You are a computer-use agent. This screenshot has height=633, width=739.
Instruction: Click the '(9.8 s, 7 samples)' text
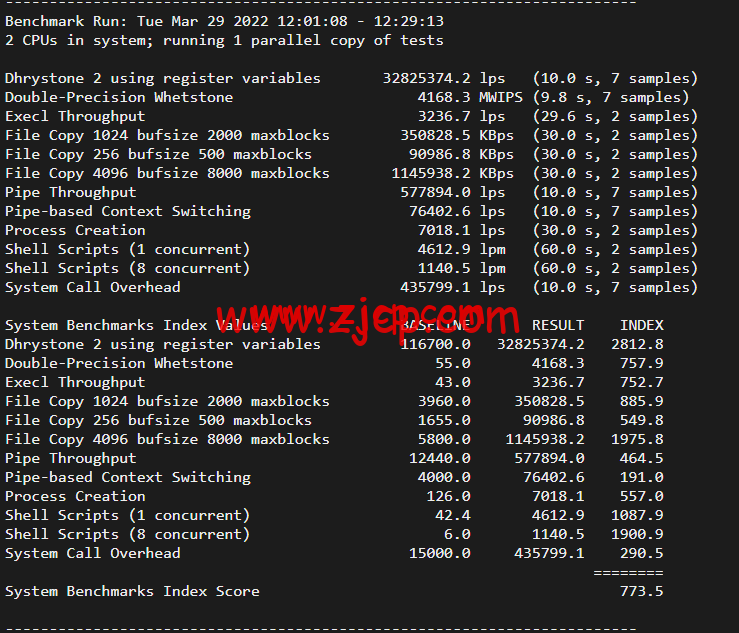click(611, 97)
